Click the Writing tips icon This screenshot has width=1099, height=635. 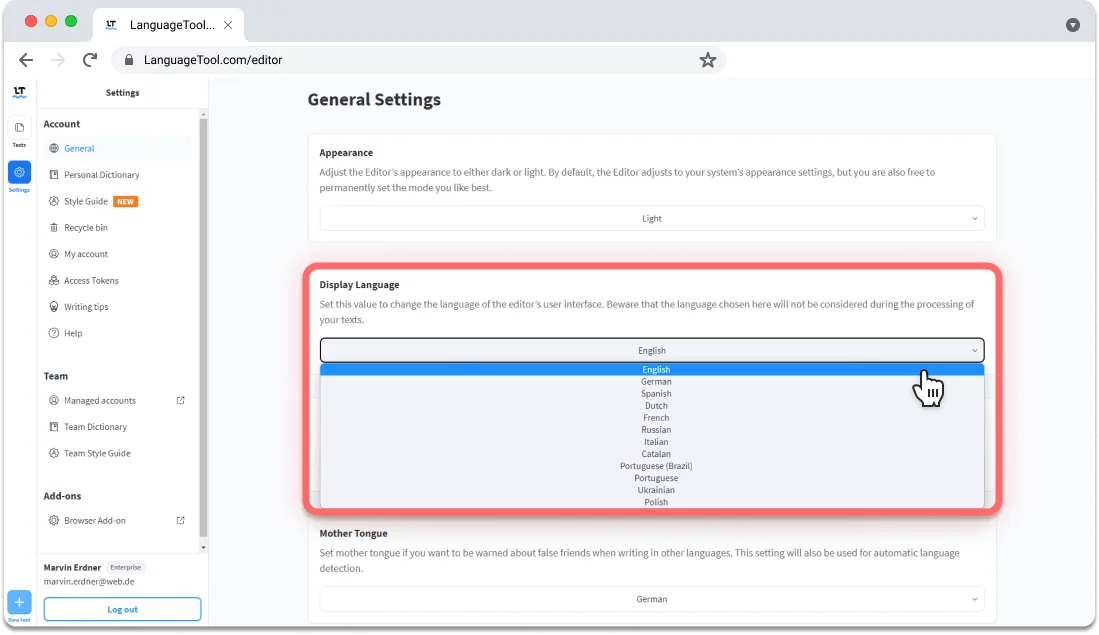tap(55, 306)
